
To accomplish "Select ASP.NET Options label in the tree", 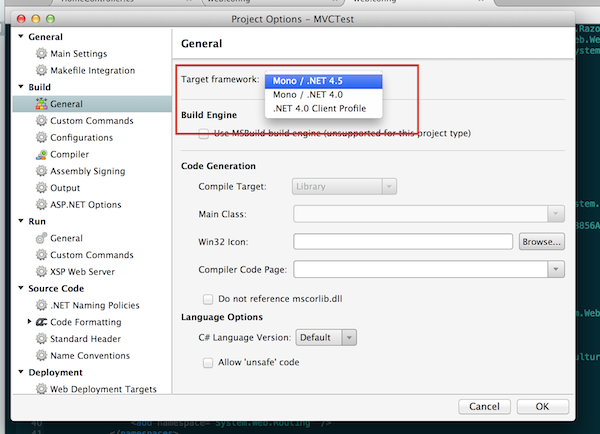I will point(86,205).
